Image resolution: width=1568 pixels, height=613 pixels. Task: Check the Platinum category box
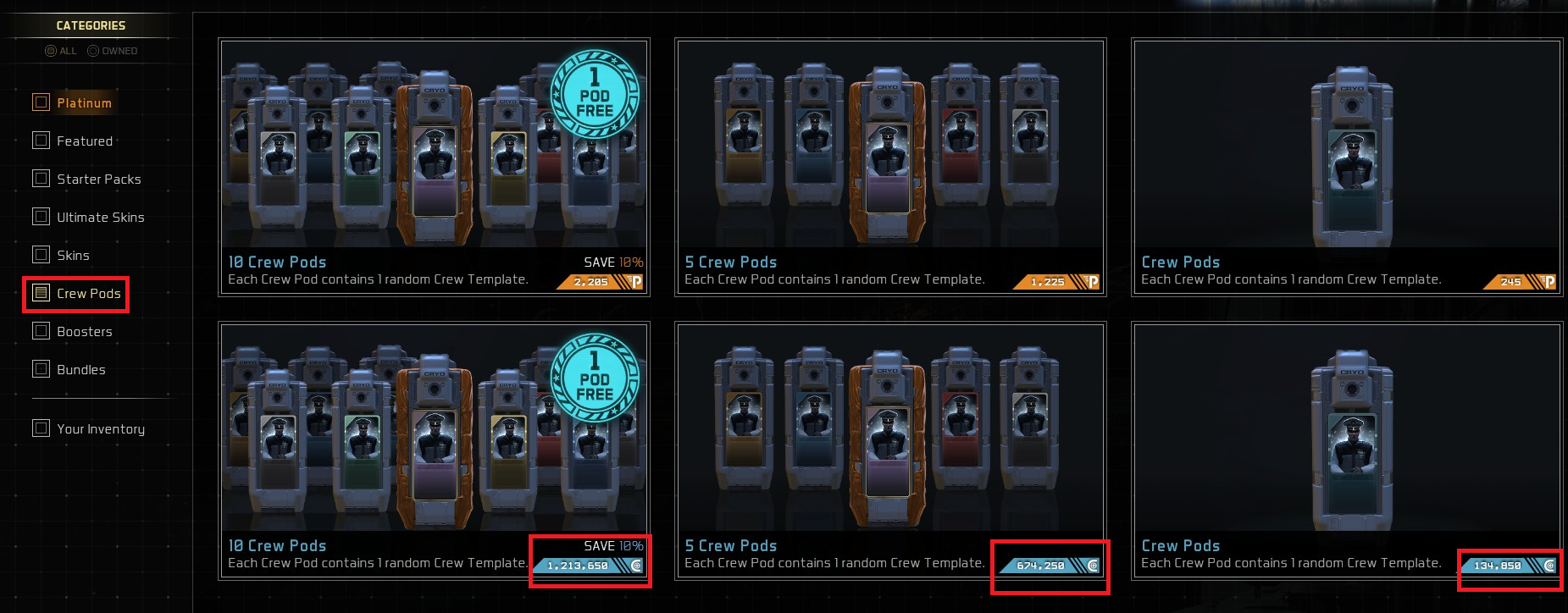[x=41, y=102]
